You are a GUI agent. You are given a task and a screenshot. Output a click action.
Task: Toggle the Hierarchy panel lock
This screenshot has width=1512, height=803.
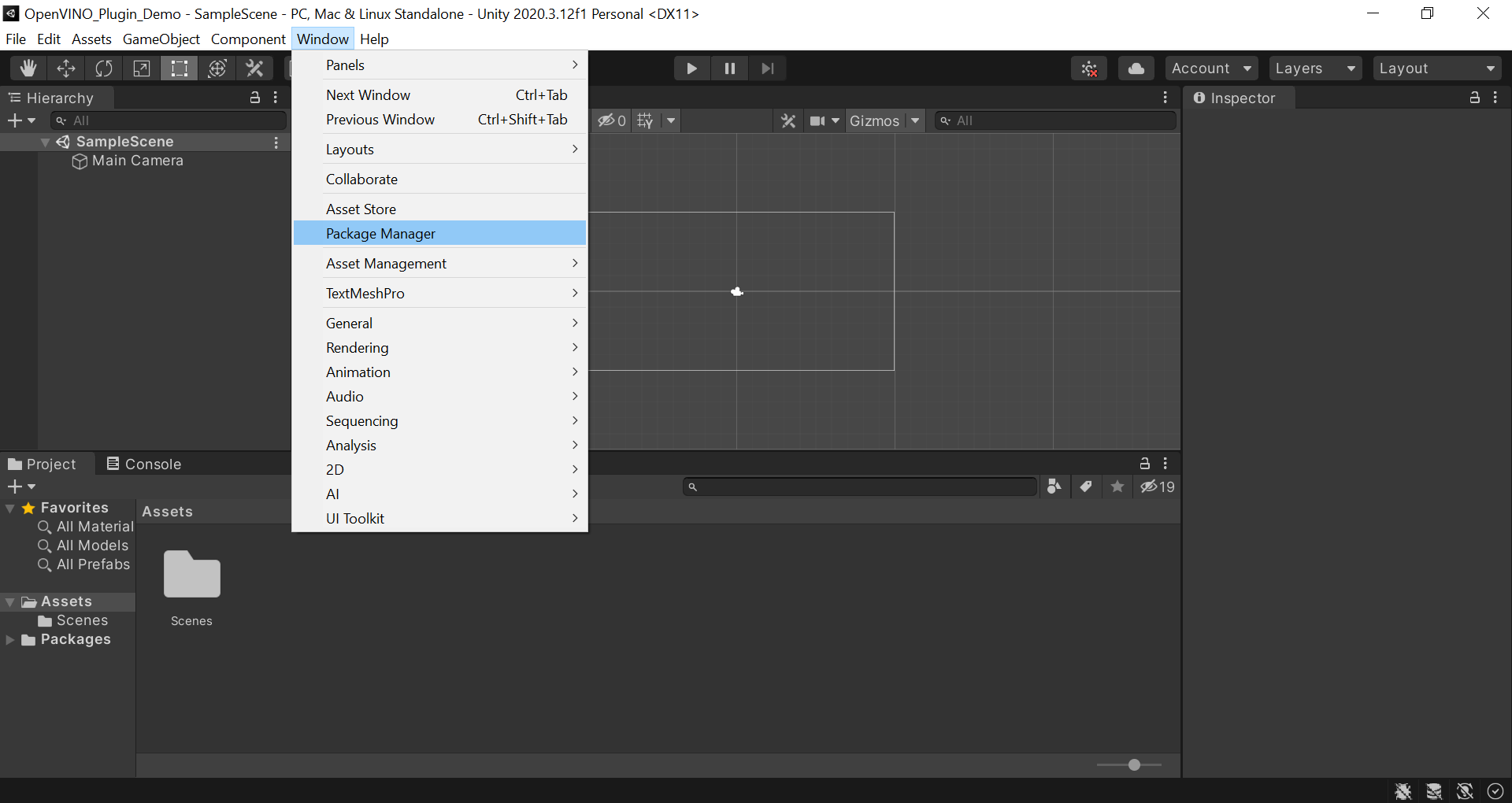click(x=255, y=98)
